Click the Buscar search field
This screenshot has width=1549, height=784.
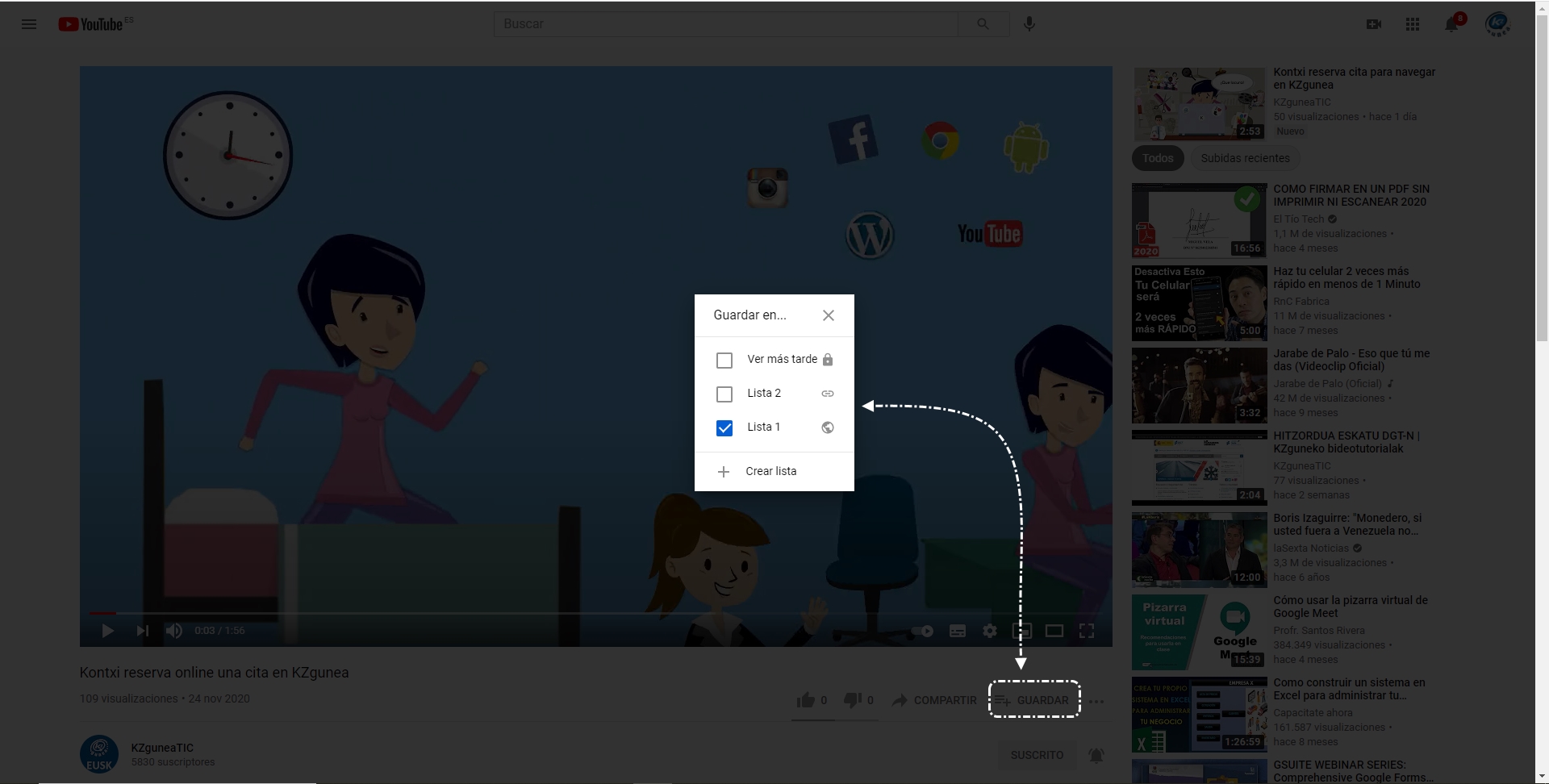tap(725, 24)
